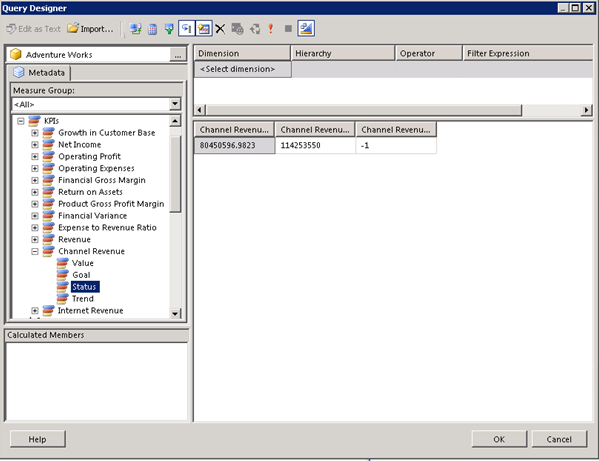
Task: Click the Query Parameters icon
Action: (237, 29)
